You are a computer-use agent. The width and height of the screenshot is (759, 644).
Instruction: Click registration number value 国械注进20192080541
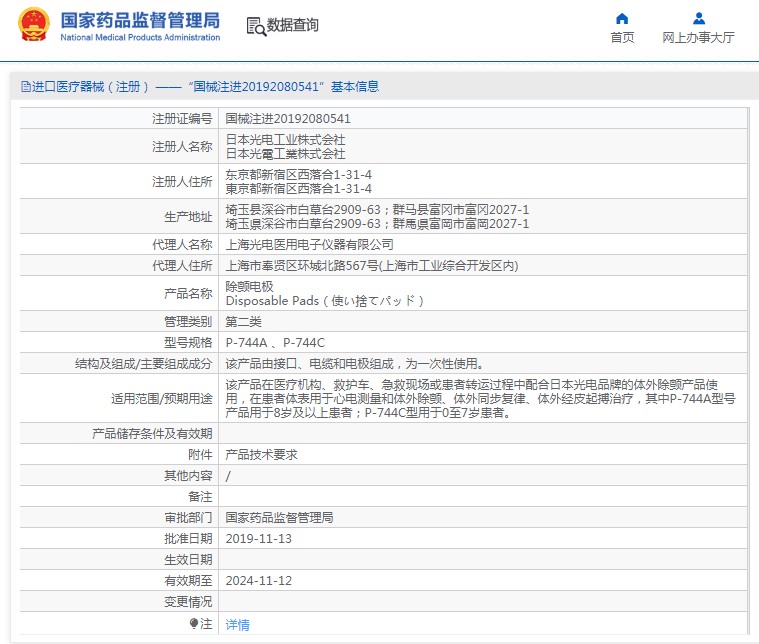pos(288,119)
